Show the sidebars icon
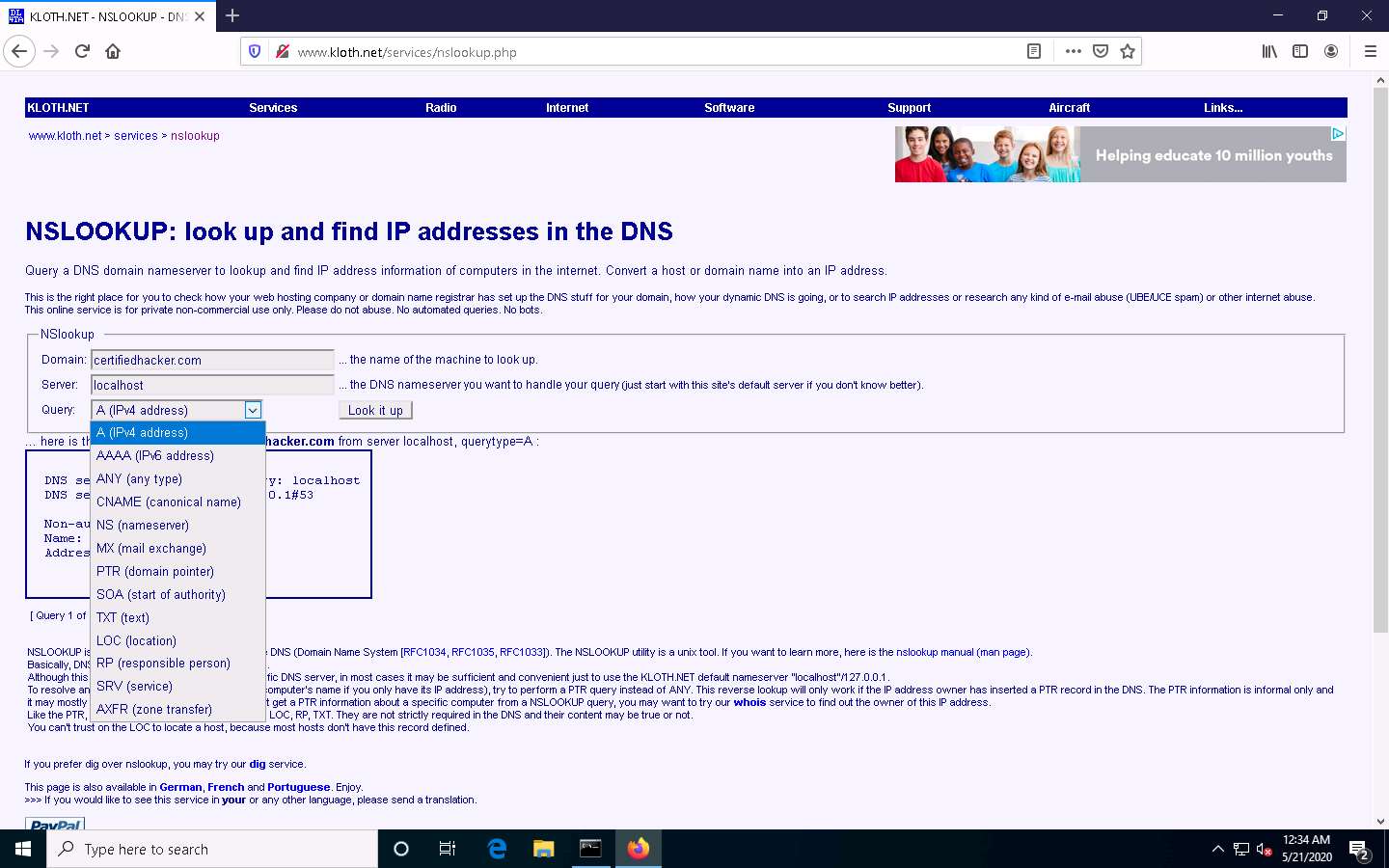1389x868 pixels. [x=1300, y=51]
